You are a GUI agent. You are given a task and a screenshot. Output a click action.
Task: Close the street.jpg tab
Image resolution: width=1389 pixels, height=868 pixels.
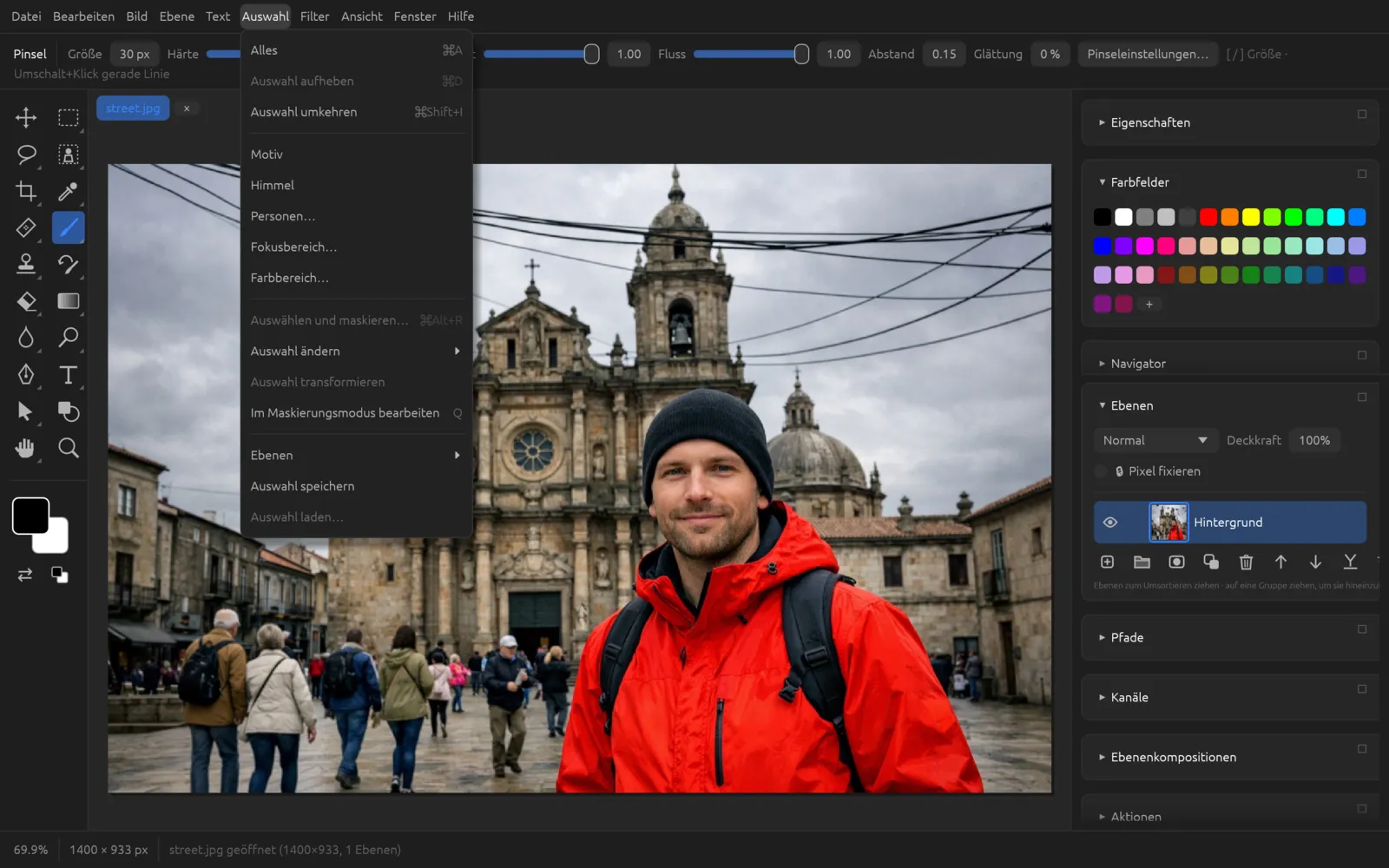click(187, 108)
